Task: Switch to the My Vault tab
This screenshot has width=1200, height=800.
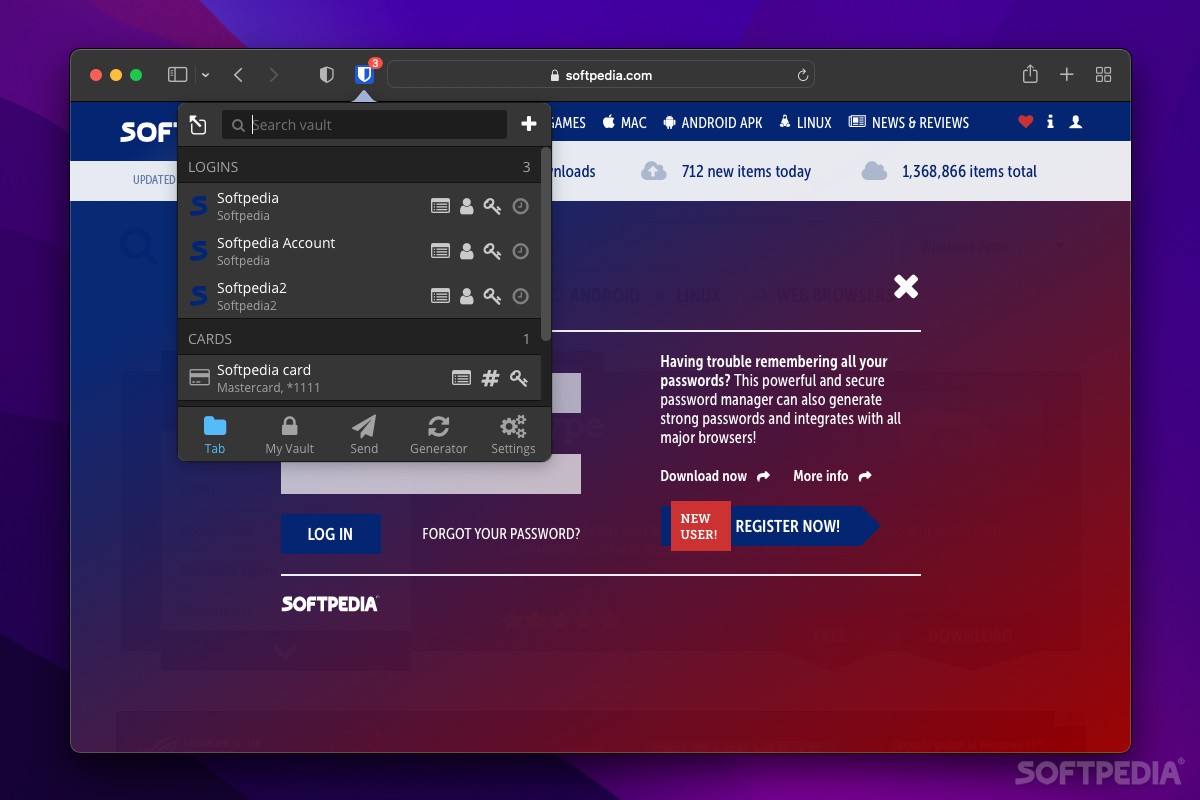Action: [288, 433]
